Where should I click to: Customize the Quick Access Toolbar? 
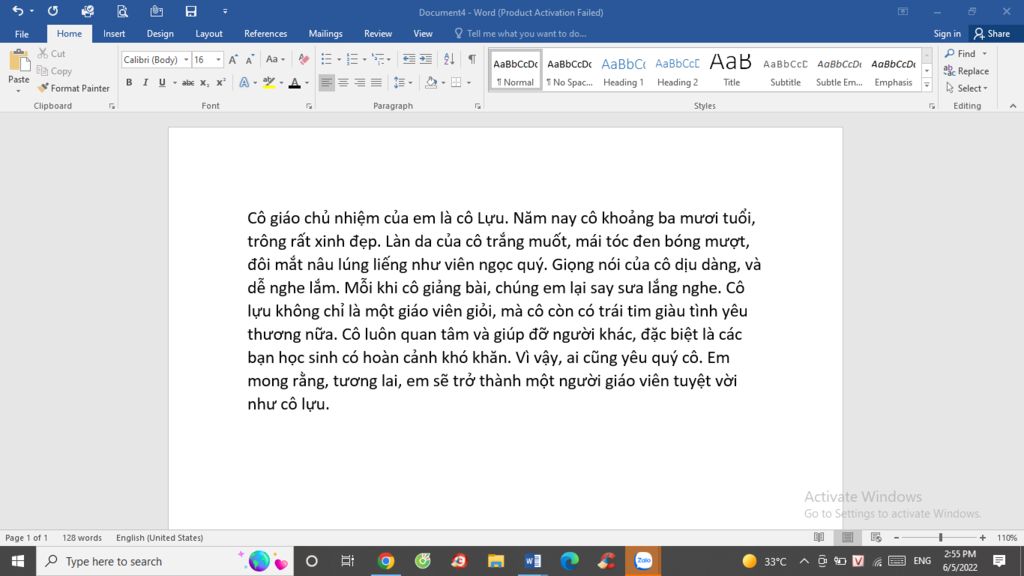tap(225, 11)
